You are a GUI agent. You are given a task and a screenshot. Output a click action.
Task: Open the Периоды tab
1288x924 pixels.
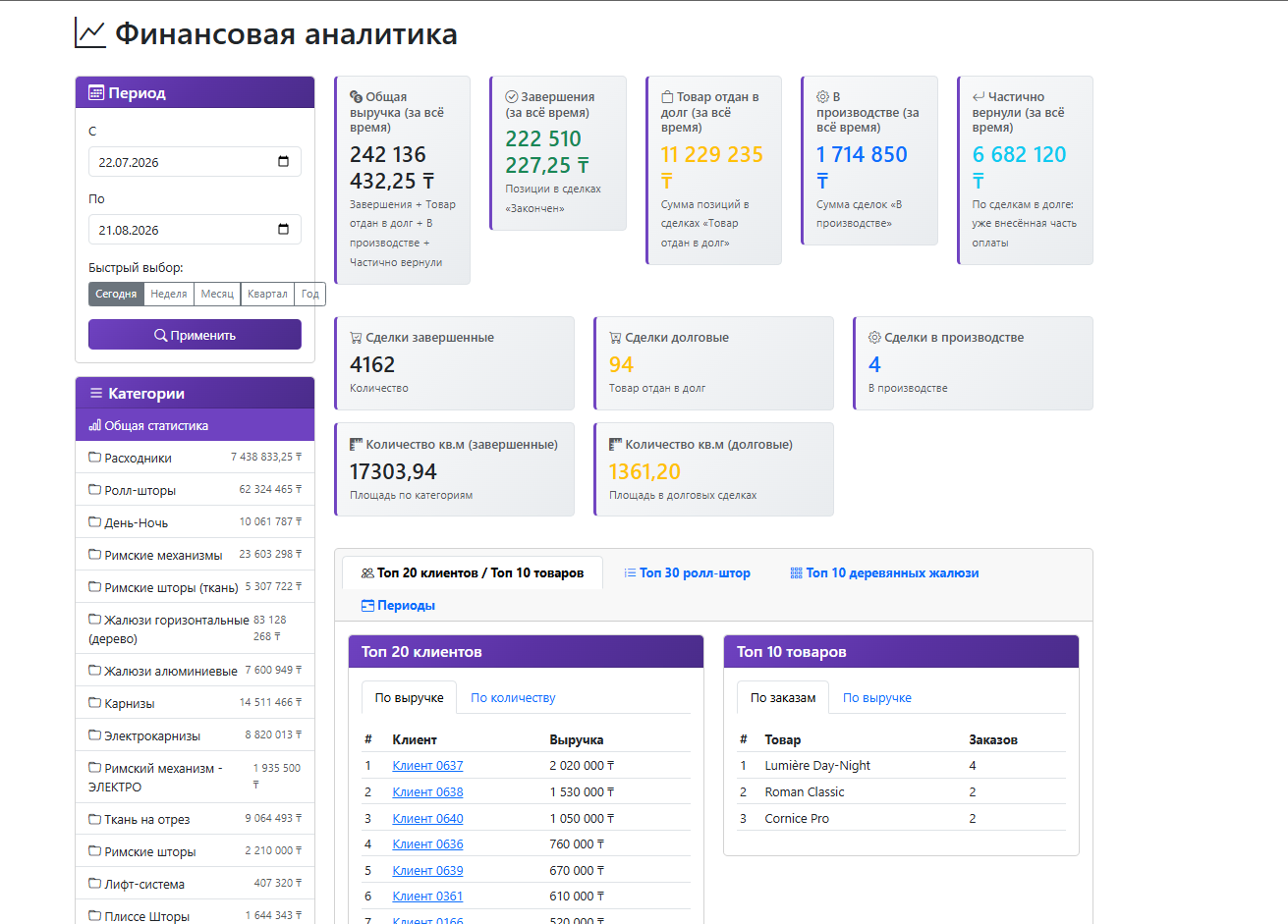pyautogui.click(x=398, y=606)
